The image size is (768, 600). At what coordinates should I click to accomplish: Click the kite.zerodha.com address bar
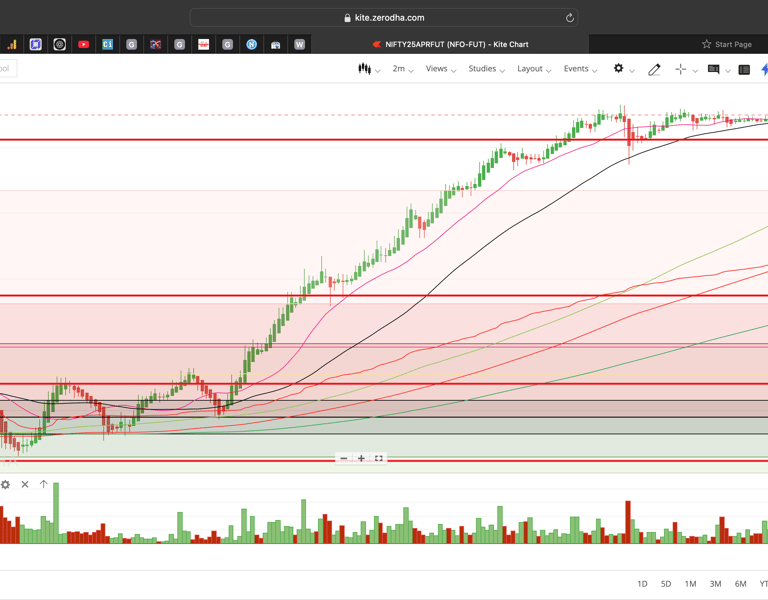pos(384,18)
